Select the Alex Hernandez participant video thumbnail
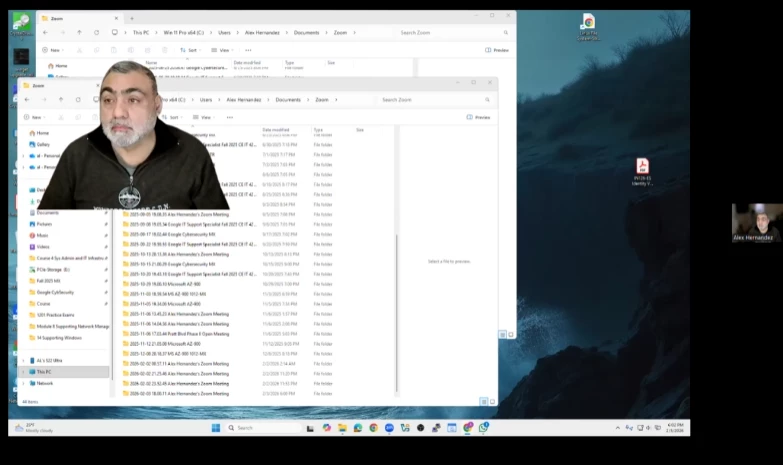This screenshot has height=465, width=783. tap(757, 223)
